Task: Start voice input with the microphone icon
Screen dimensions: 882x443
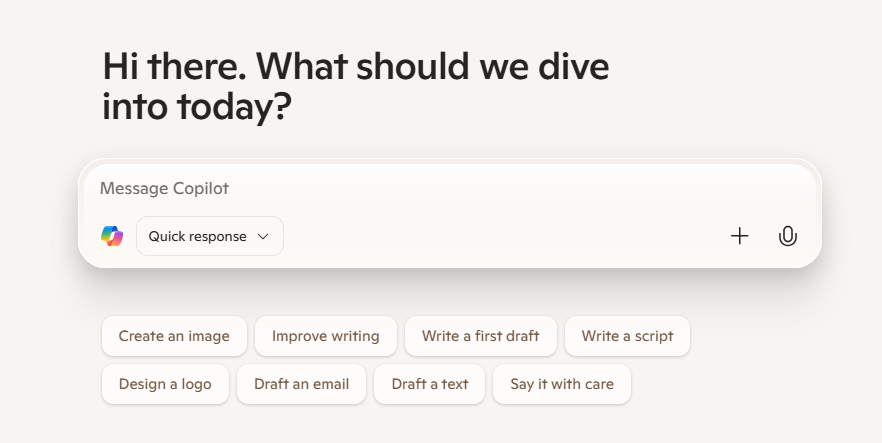Action: click(x=788, y=236)
